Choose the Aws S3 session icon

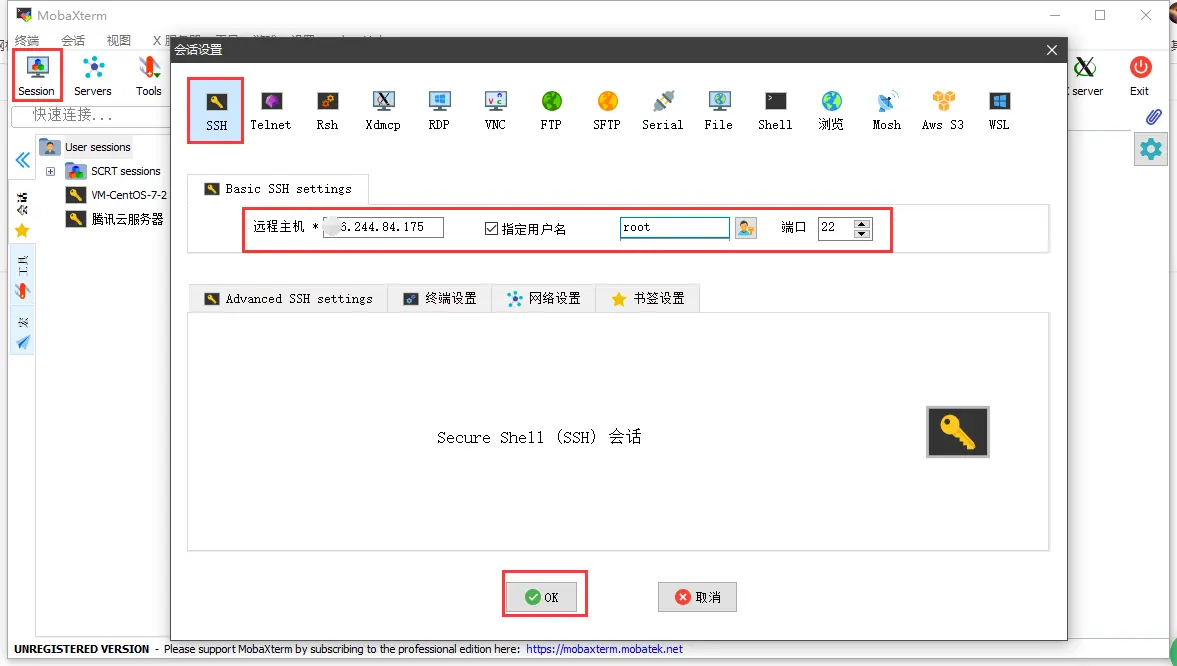[x=943, y=110]
